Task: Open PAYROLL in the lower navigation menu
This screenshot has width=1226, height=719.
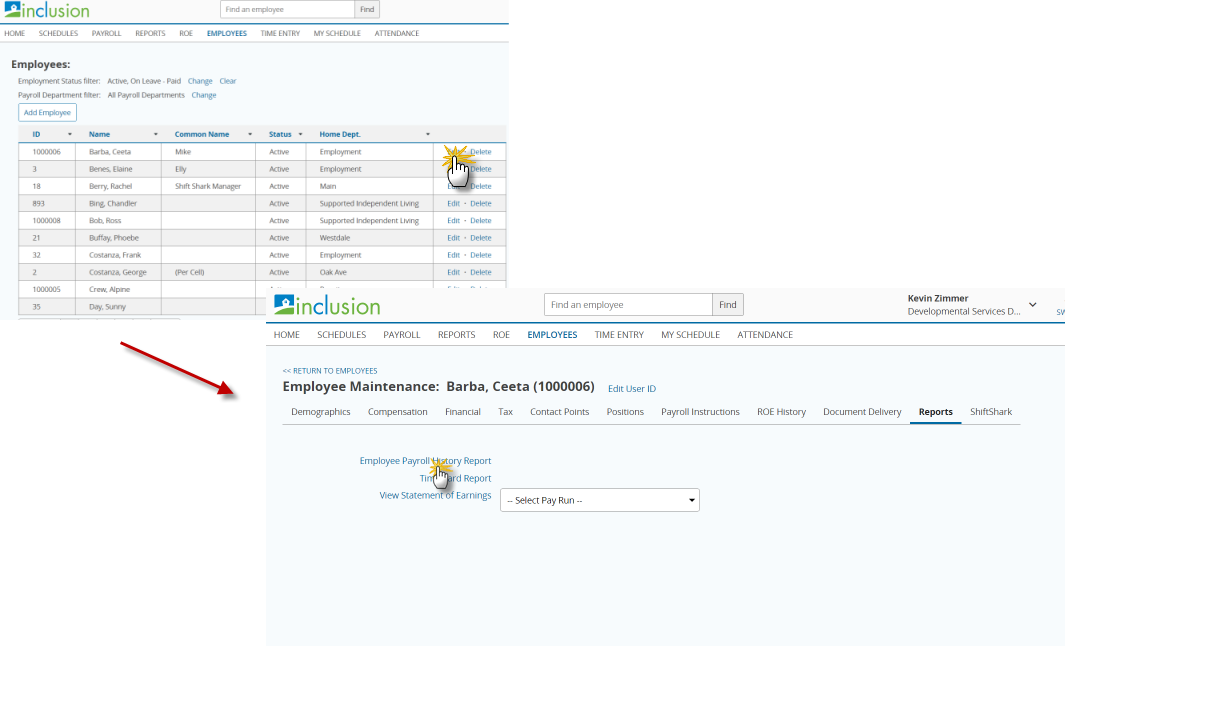Action: click(x=402, y=335)
